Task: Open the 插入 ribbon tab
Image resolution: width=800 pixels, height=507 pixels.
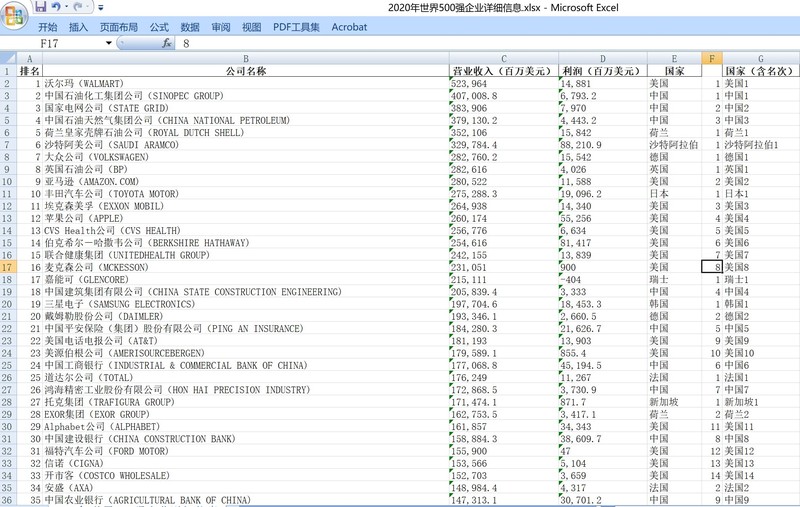Action: point(78,27)
